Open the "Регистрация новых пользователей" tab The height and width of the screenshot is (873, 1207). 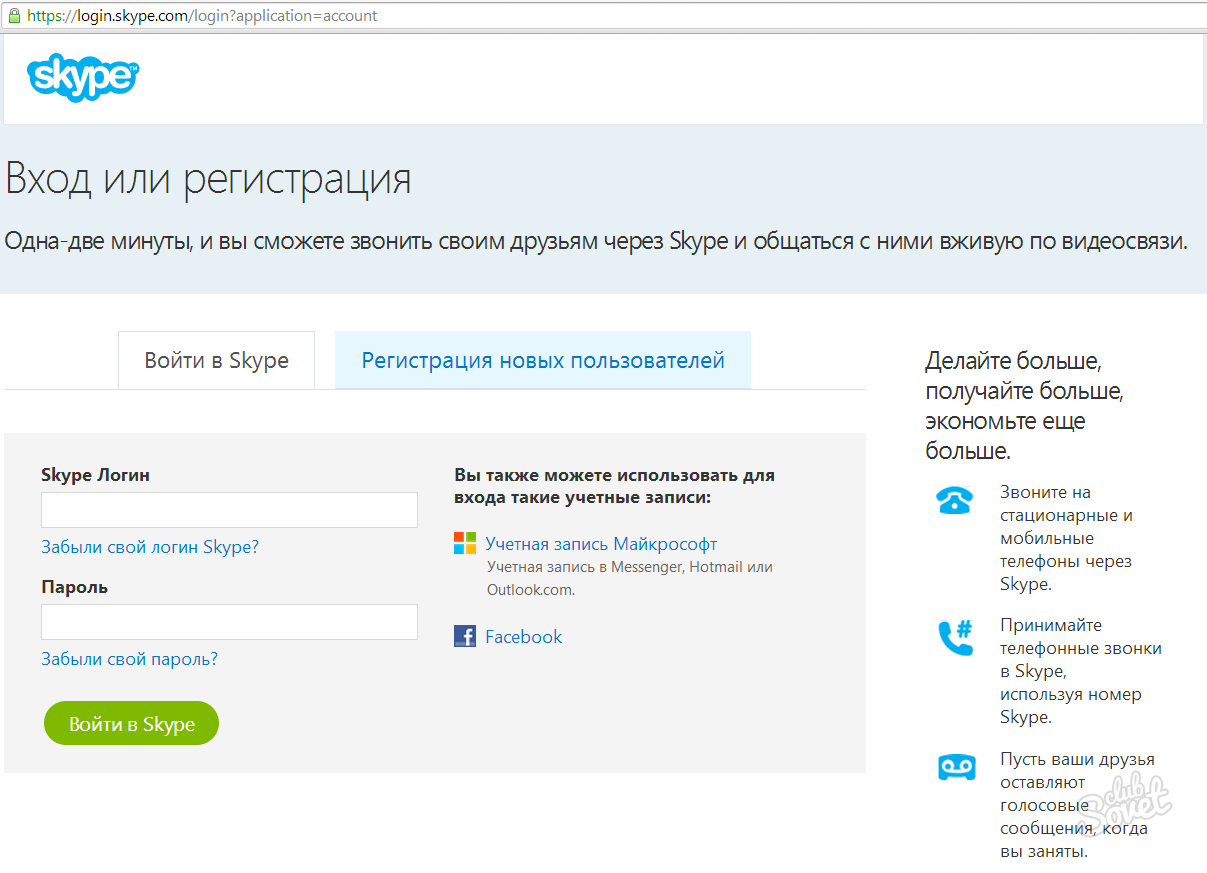point(543,360)
